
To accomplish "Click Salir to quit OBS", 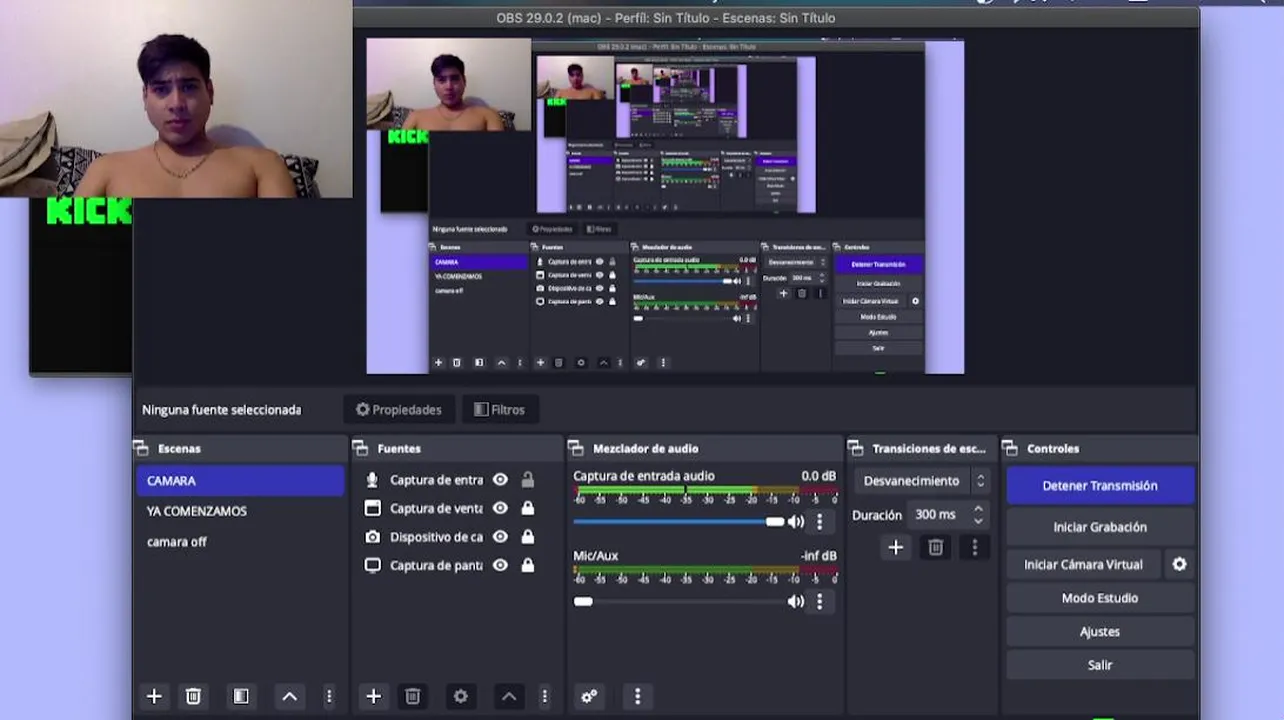I will click(1100, 665).
